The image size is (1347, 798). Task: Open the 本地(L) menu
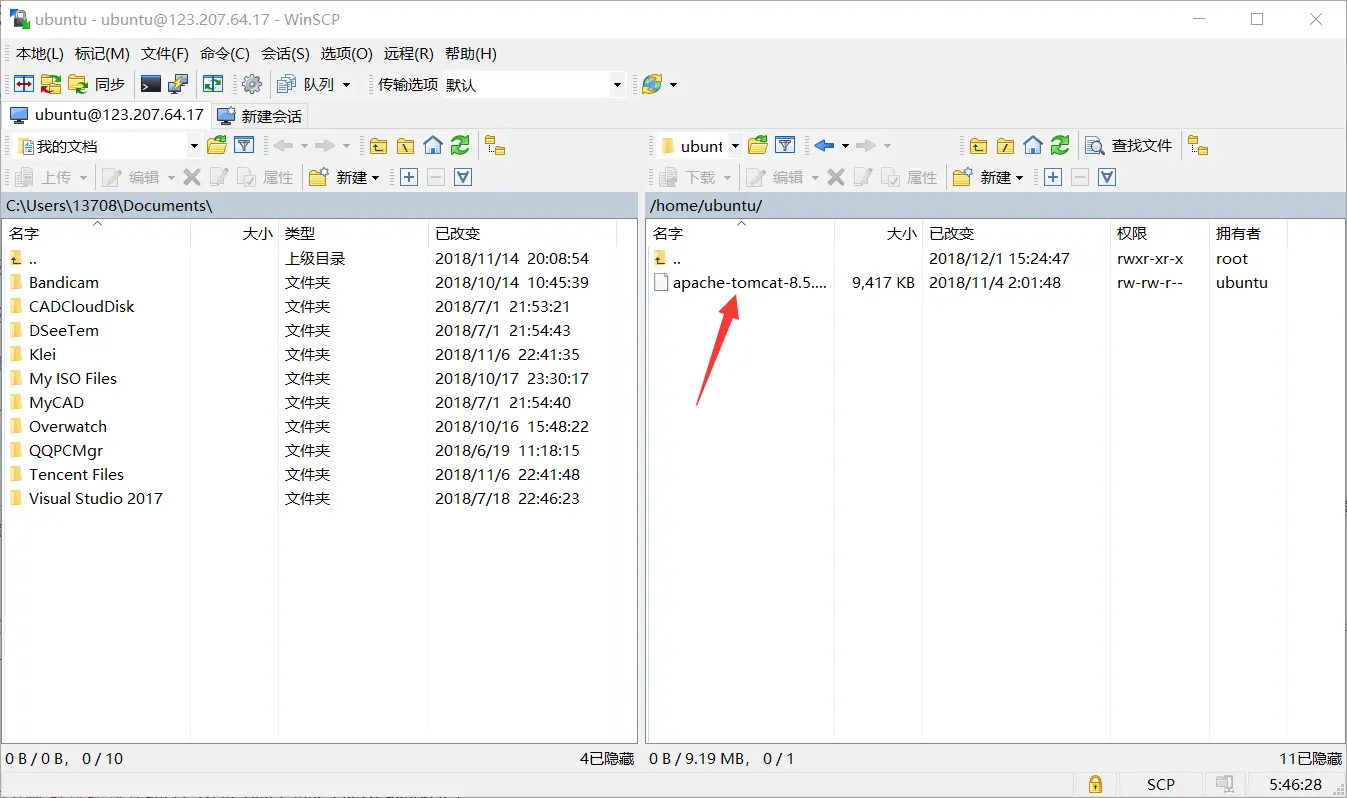point(40,54)
